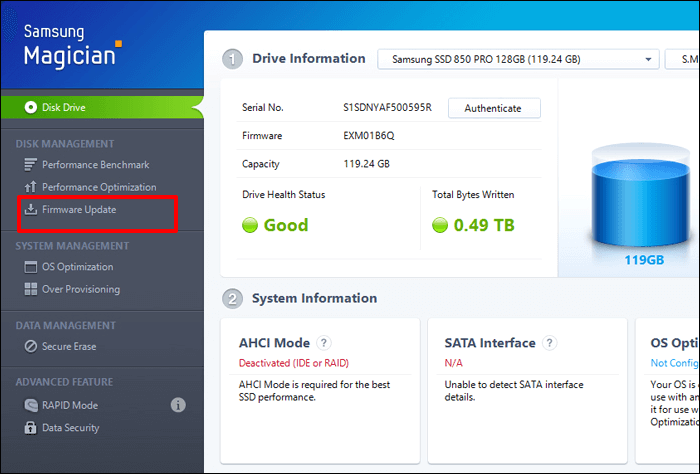The width and height of the screenshot is (700, 474).
Task: Open Over Provisioning page
Action: point(81,289)
